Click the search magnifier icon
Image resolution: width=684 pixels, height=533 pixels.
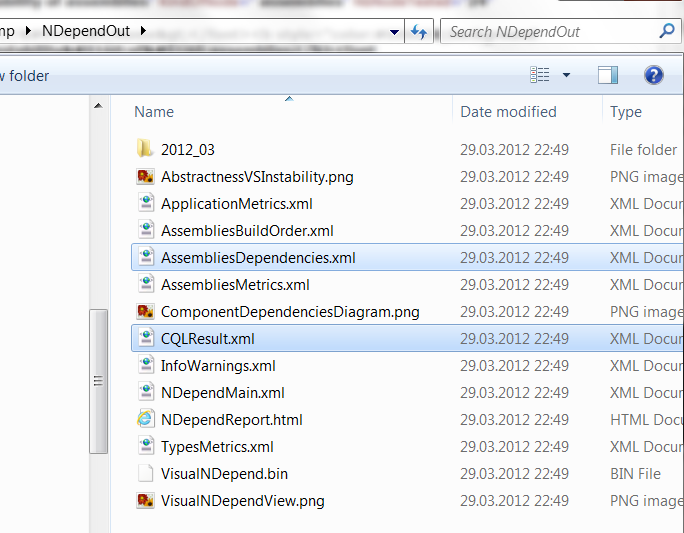pos(667,31)
